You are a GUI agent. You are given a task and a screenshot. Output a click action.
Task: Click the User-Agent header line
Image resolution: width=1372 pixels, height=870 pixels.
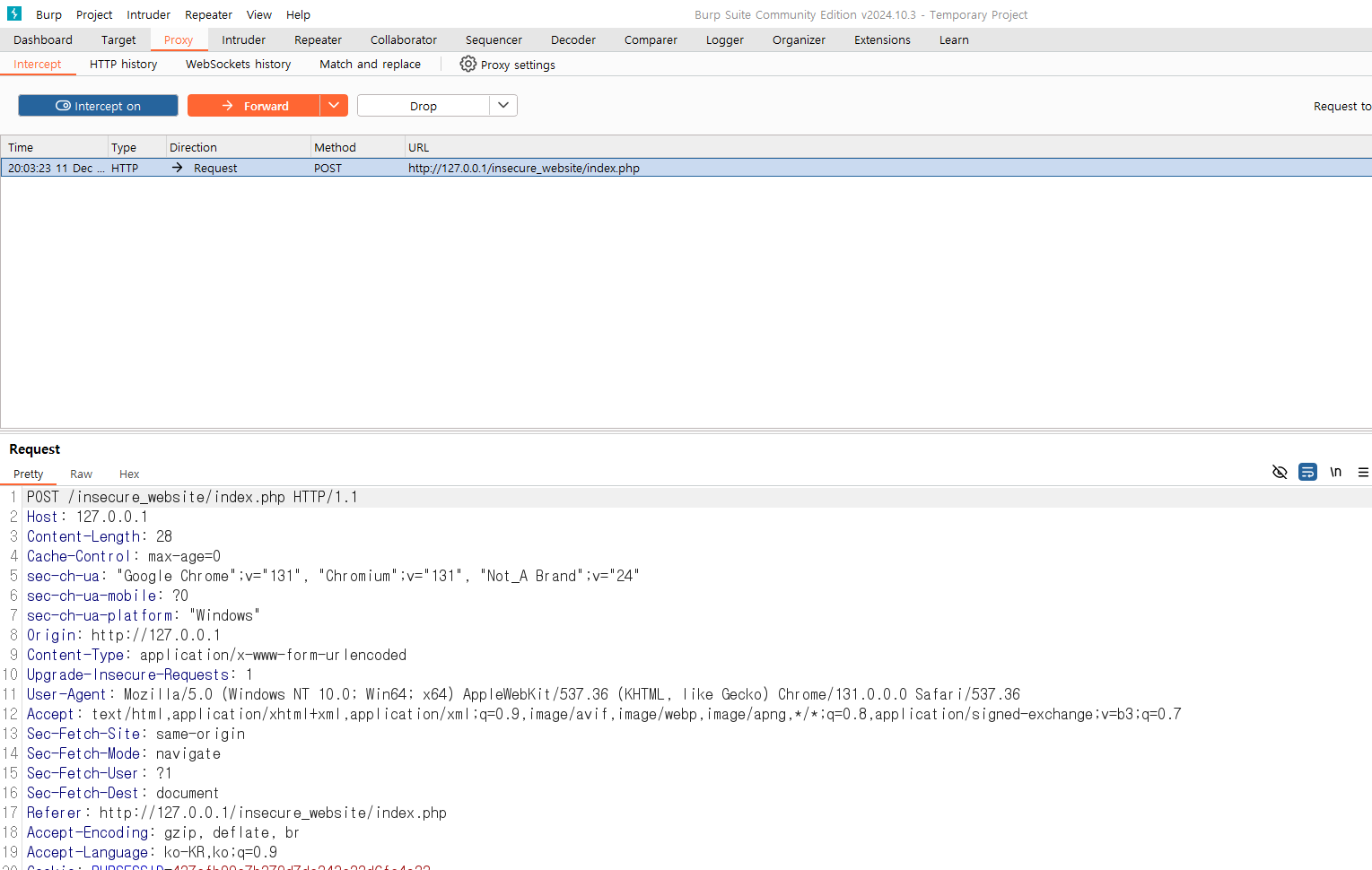tap(523, 694)
